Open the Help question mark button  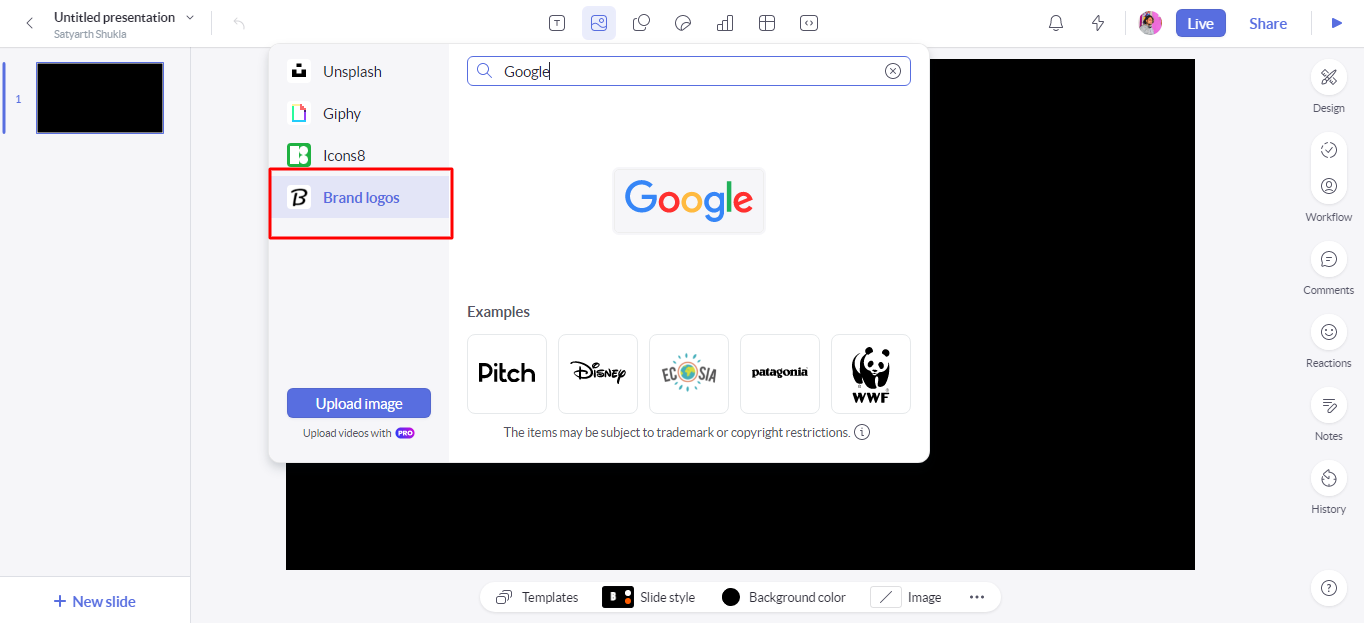[1329, 588]
